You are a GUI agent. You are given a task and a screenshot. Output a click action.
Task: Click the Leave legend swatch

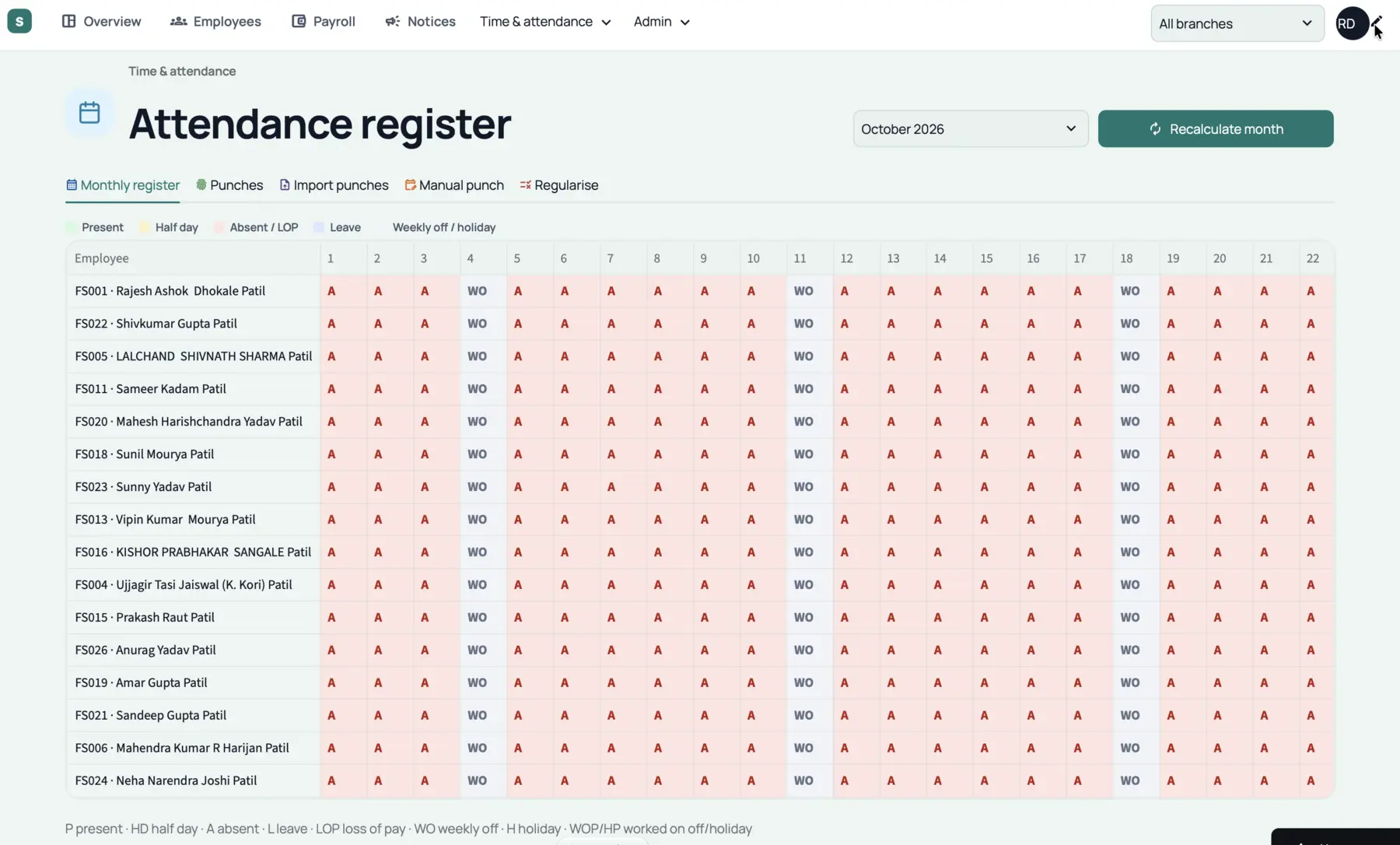coord(319,227)
